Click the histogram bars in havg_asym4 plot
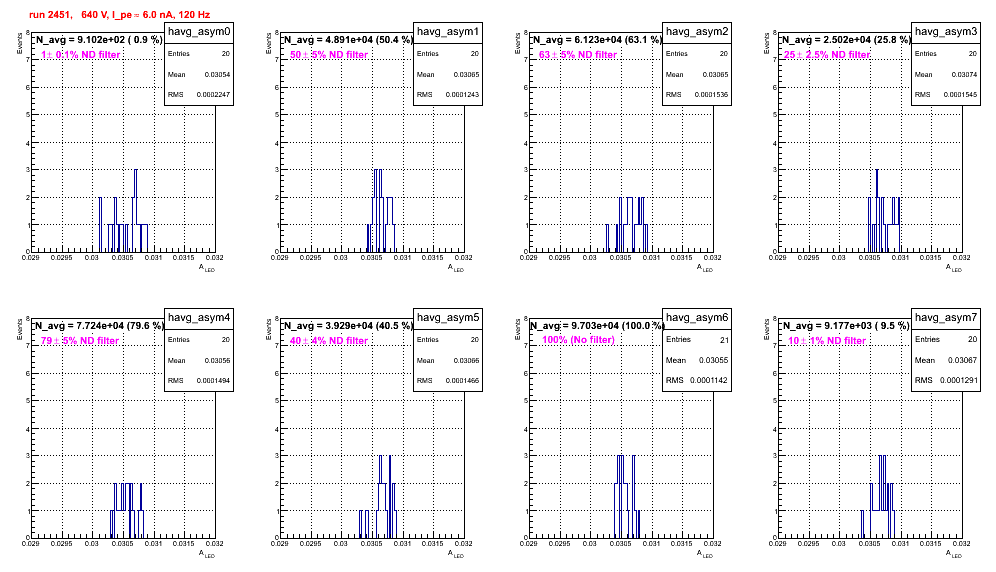Image resolution: width=996 pixels, height=572 pixels. coord(127,512)
